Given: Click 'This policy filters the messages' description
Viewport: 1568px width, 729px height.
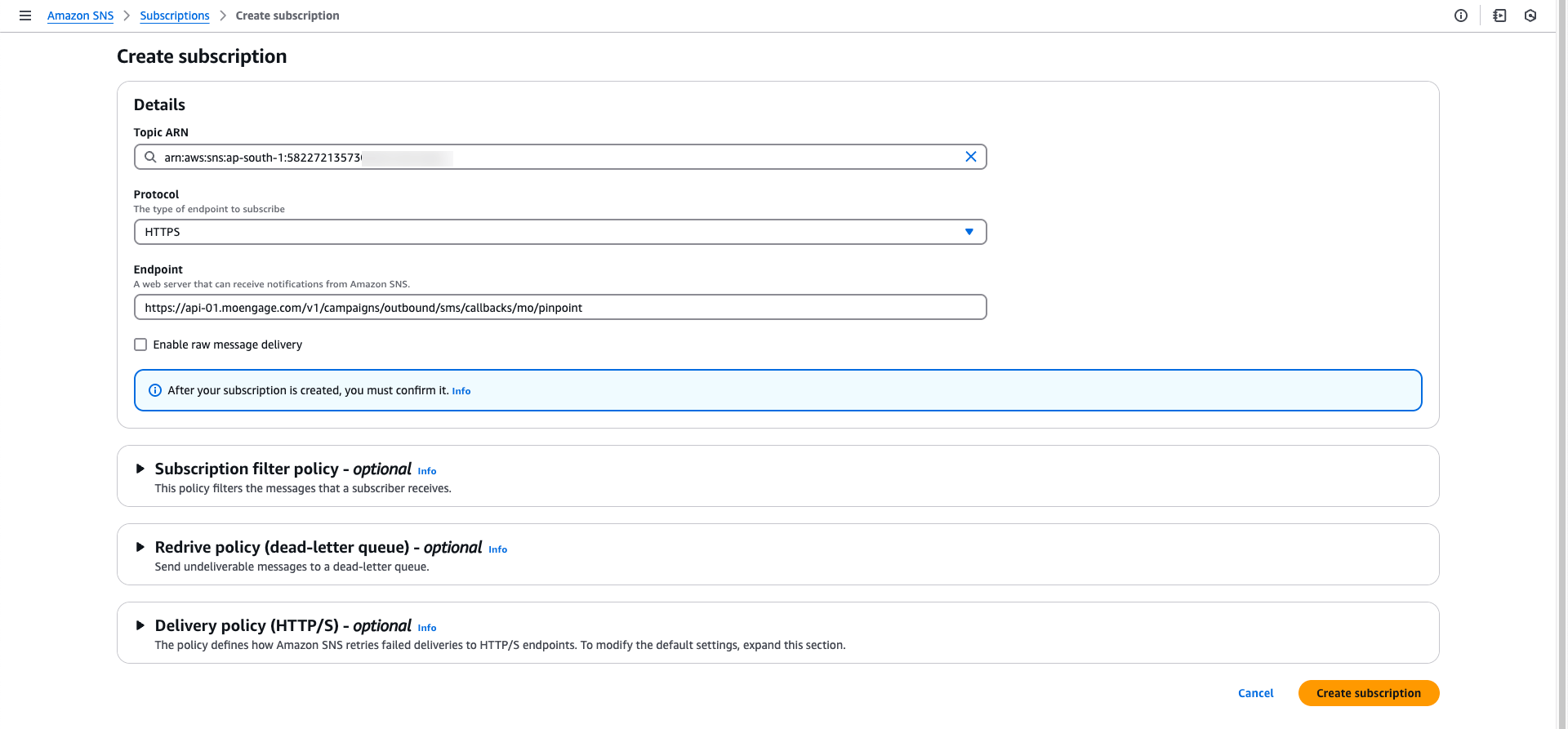Looking at the screenshot, I should coord(303,488).
